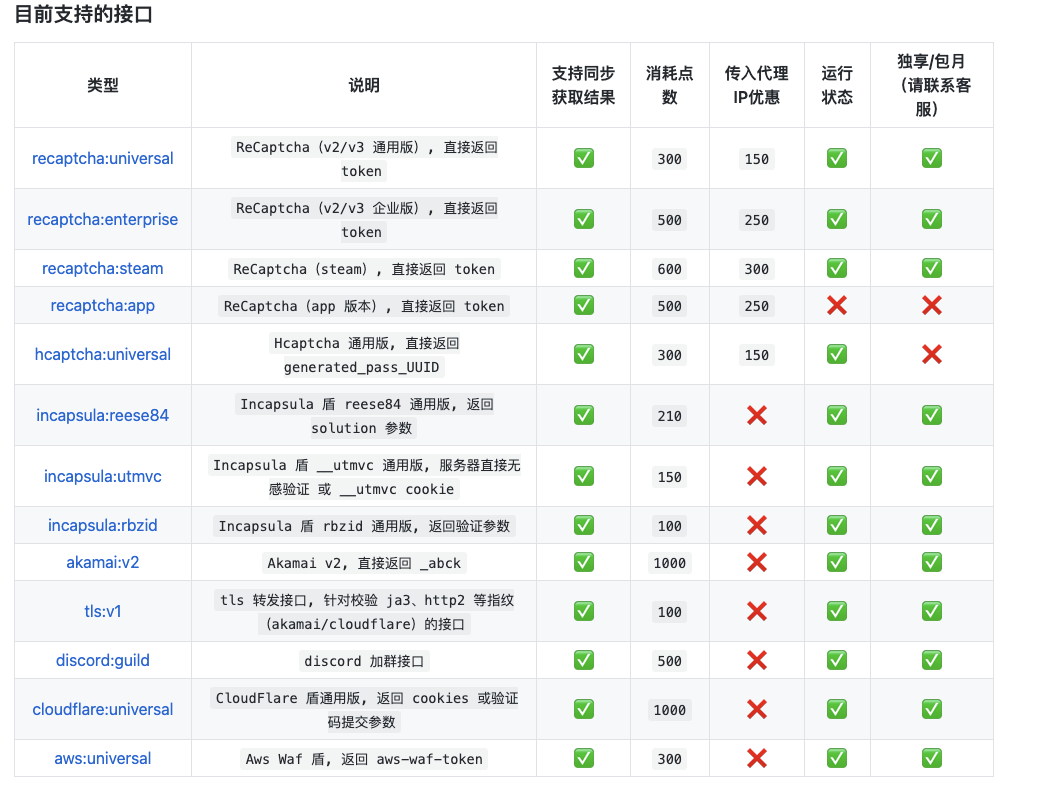Click incapsula:utmvc red cross under 传入代理IP优惠
Image resolution: width=1056 pixels, height=795 pixels.
point(757,476)
